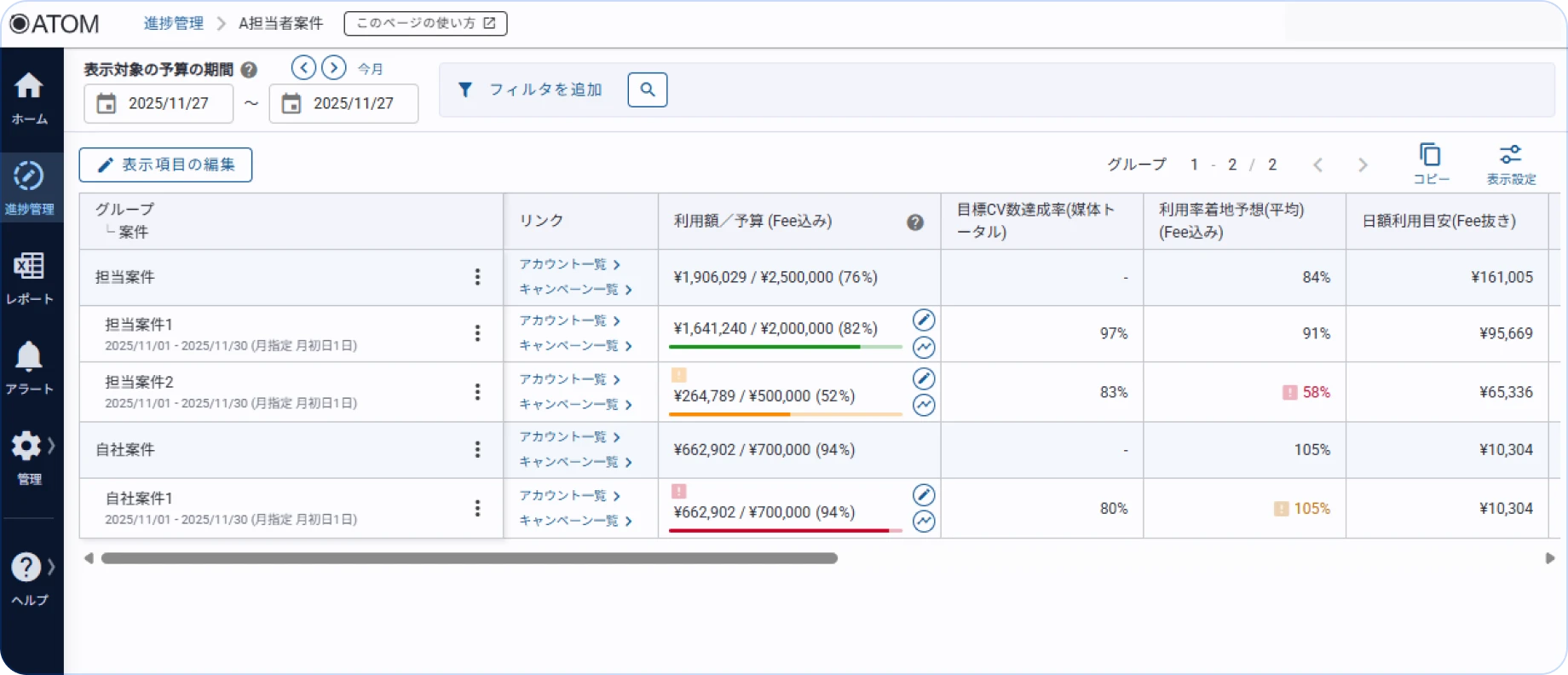This screenshot has height=675, width=1568.
Task: Open the アラート bell in sidebar
Action: 29,367
